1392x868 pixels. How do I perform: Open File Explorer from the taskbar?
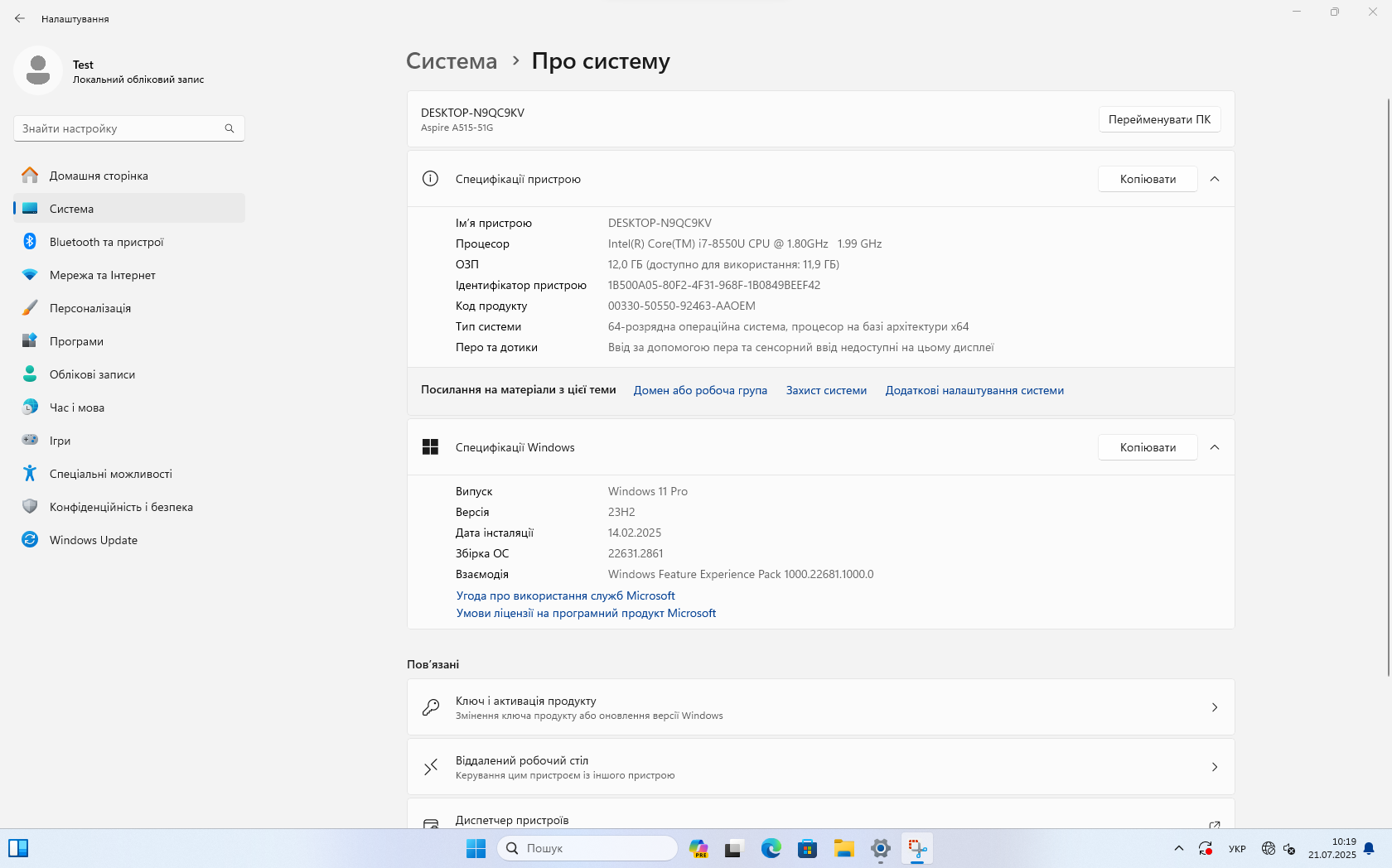843,848
